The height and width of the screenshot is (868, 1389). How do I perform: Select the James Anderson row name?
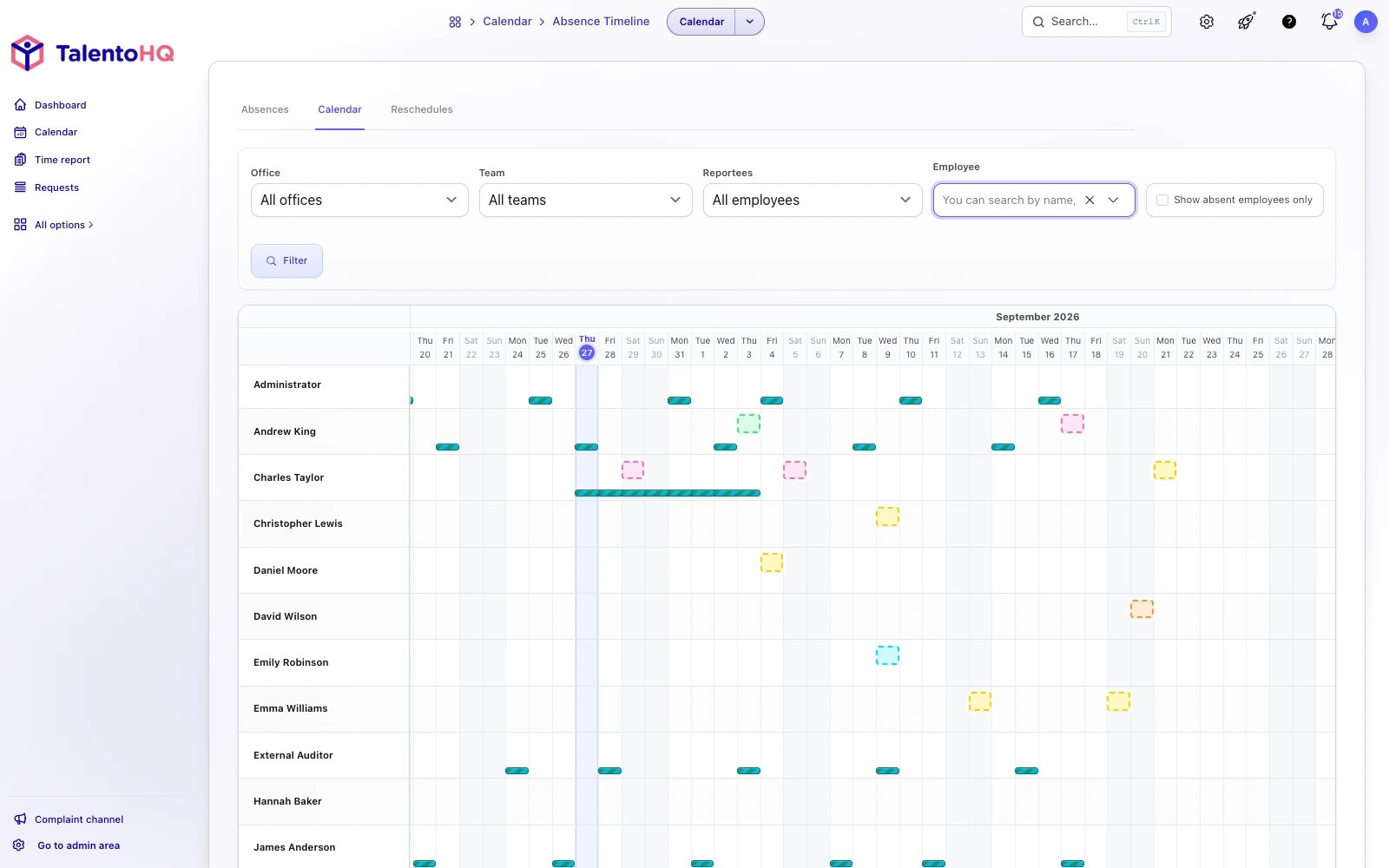click(x=294, y=847)
